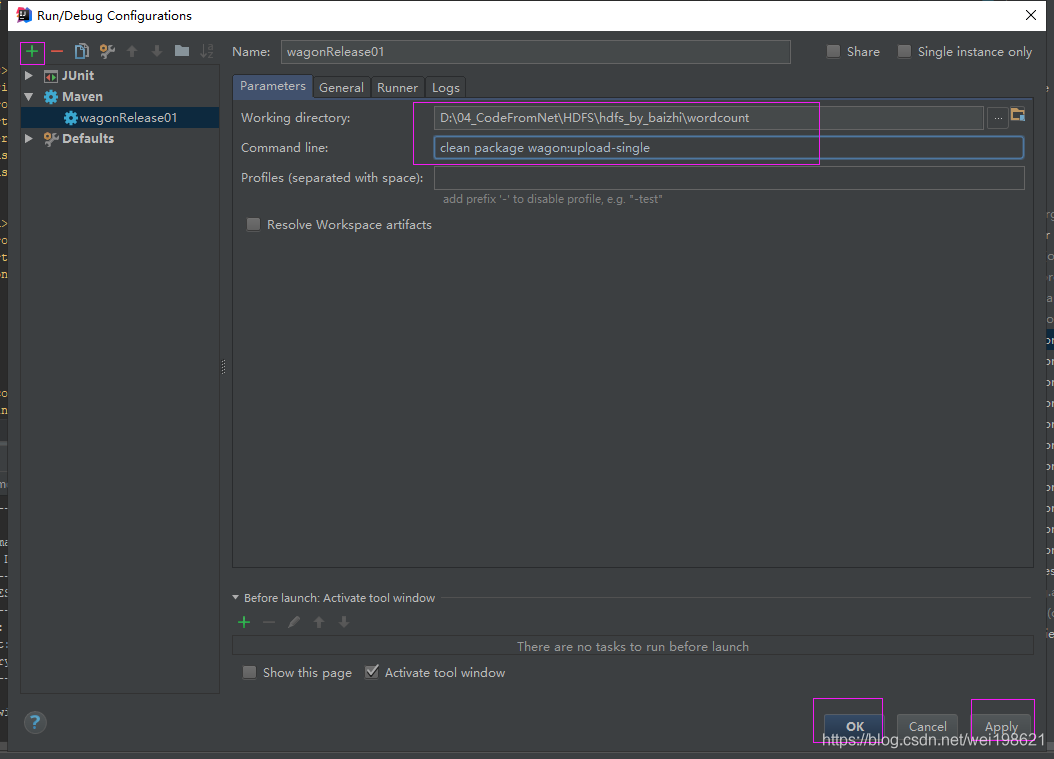Move the before launch task down
This screenshot has width=1054, height=759.
pos(343,623)
